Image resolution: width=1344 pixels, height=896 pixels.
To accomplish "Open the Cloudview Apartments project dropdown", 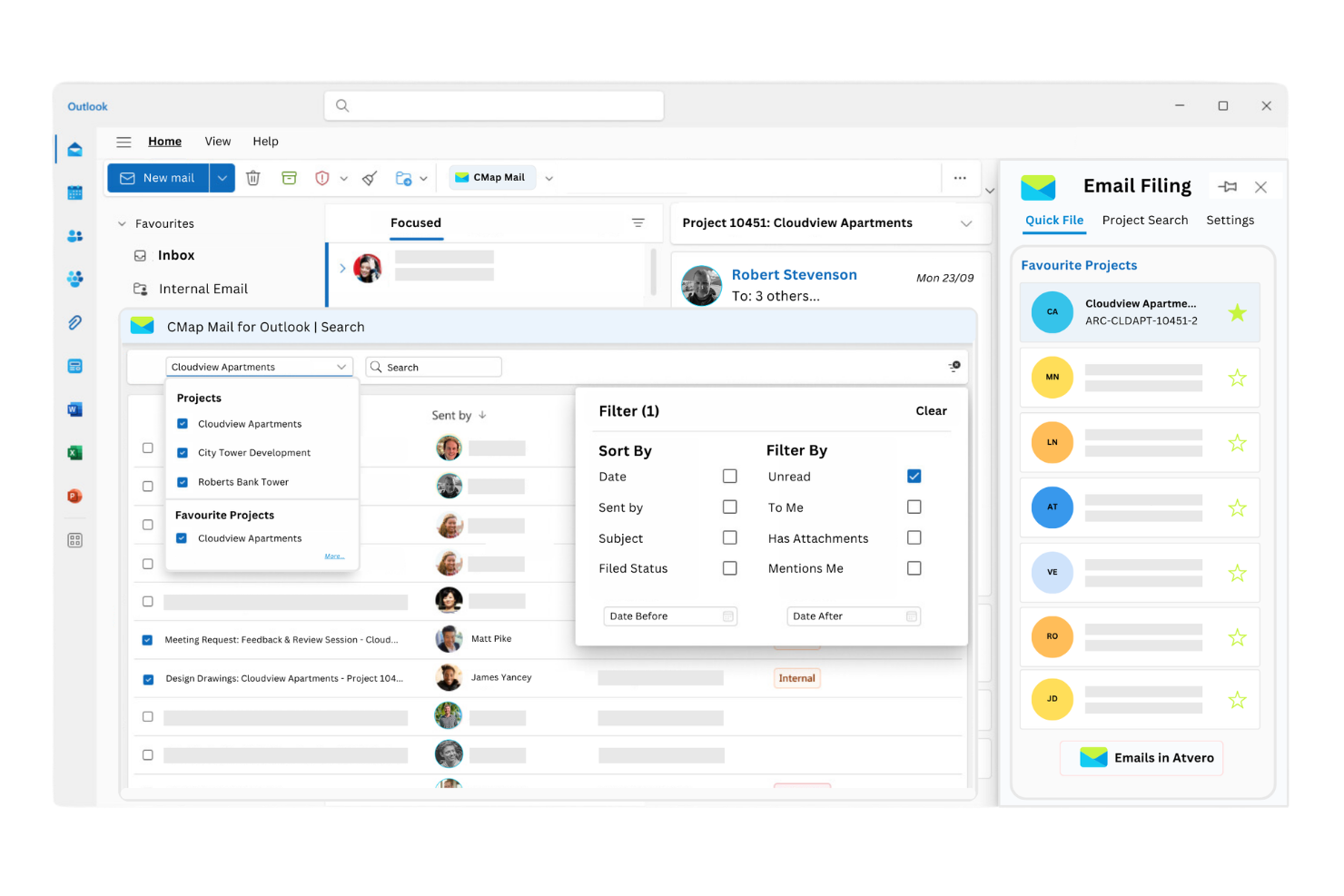I will pyautogui.click(x=260, y=367).
